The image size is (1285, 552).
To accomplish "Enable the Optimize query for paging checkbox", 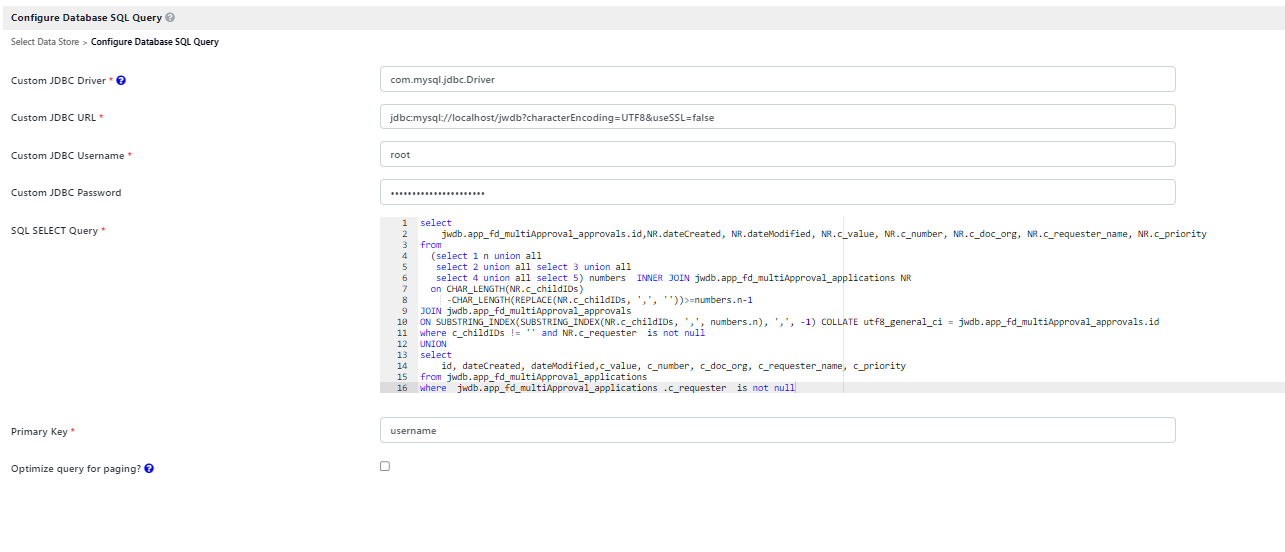I will click(x=385, y=466).
